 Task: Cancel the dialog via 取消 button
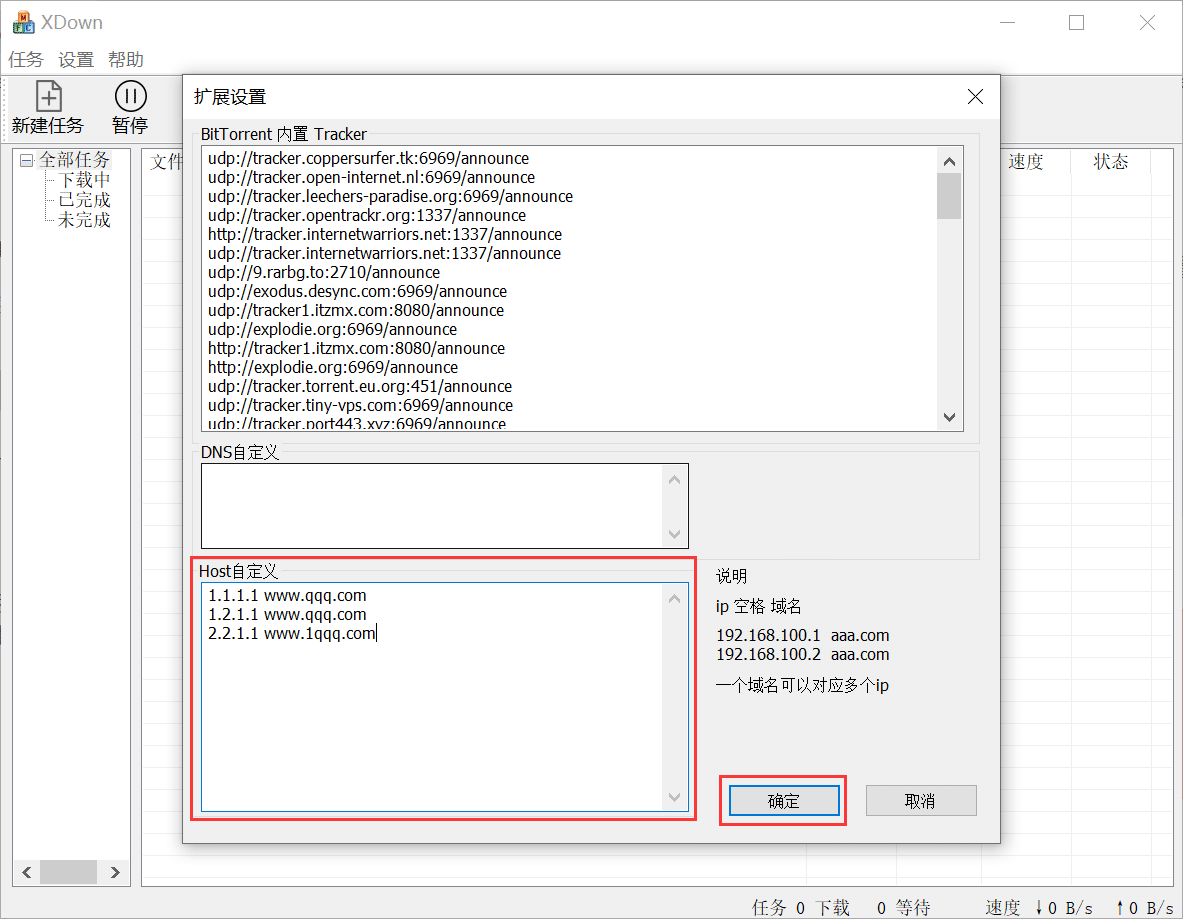click(920, 800)
